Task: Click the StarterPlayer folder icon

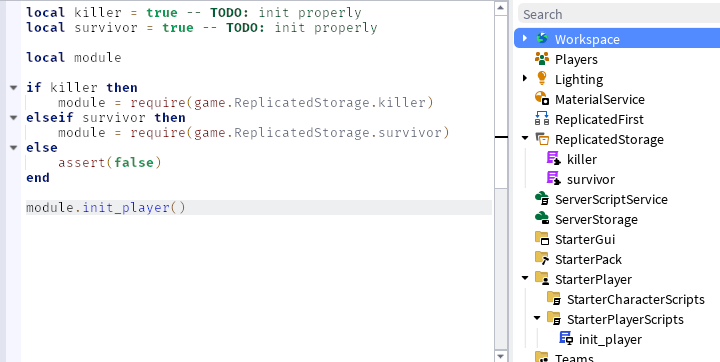Action: (x=542, y=279)
